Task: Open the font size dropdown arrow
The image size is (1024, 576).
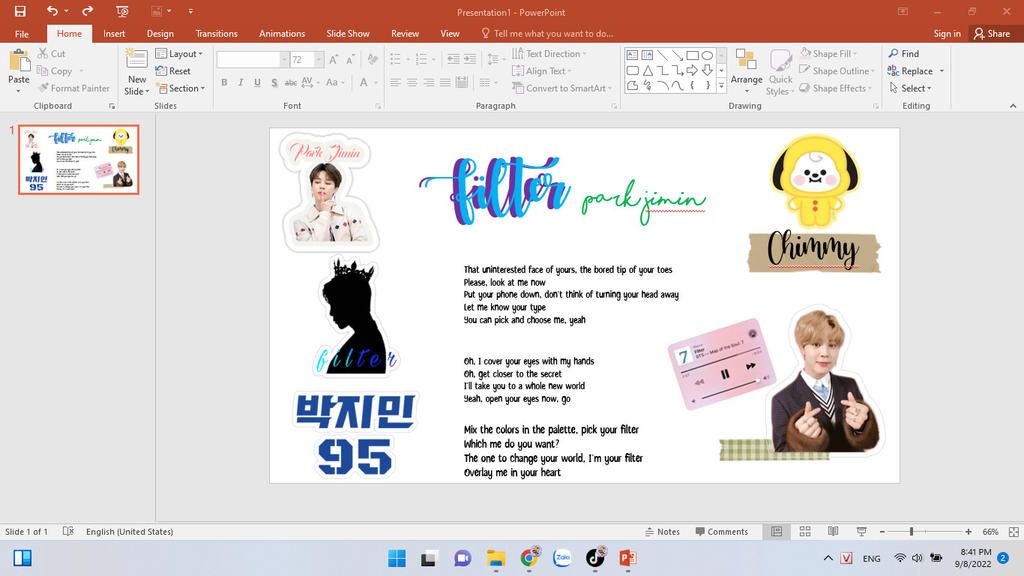Action: (x=319, y=59)
